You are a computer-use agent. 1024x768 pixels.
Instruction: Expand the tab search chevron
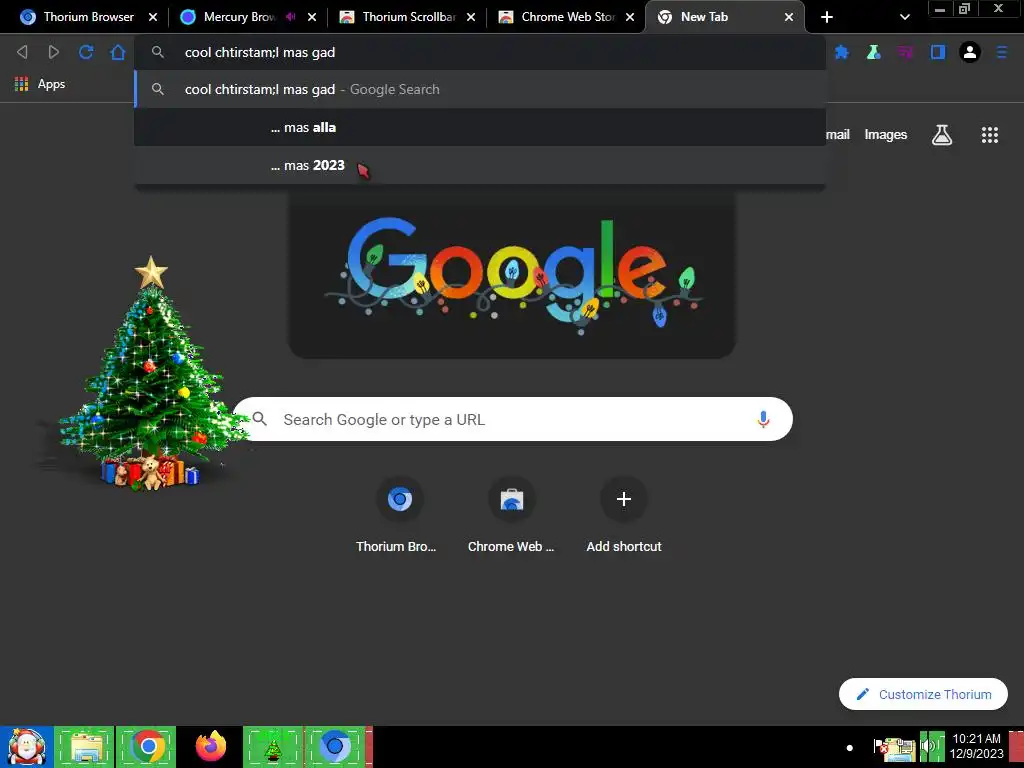click(x=904, y=17)
